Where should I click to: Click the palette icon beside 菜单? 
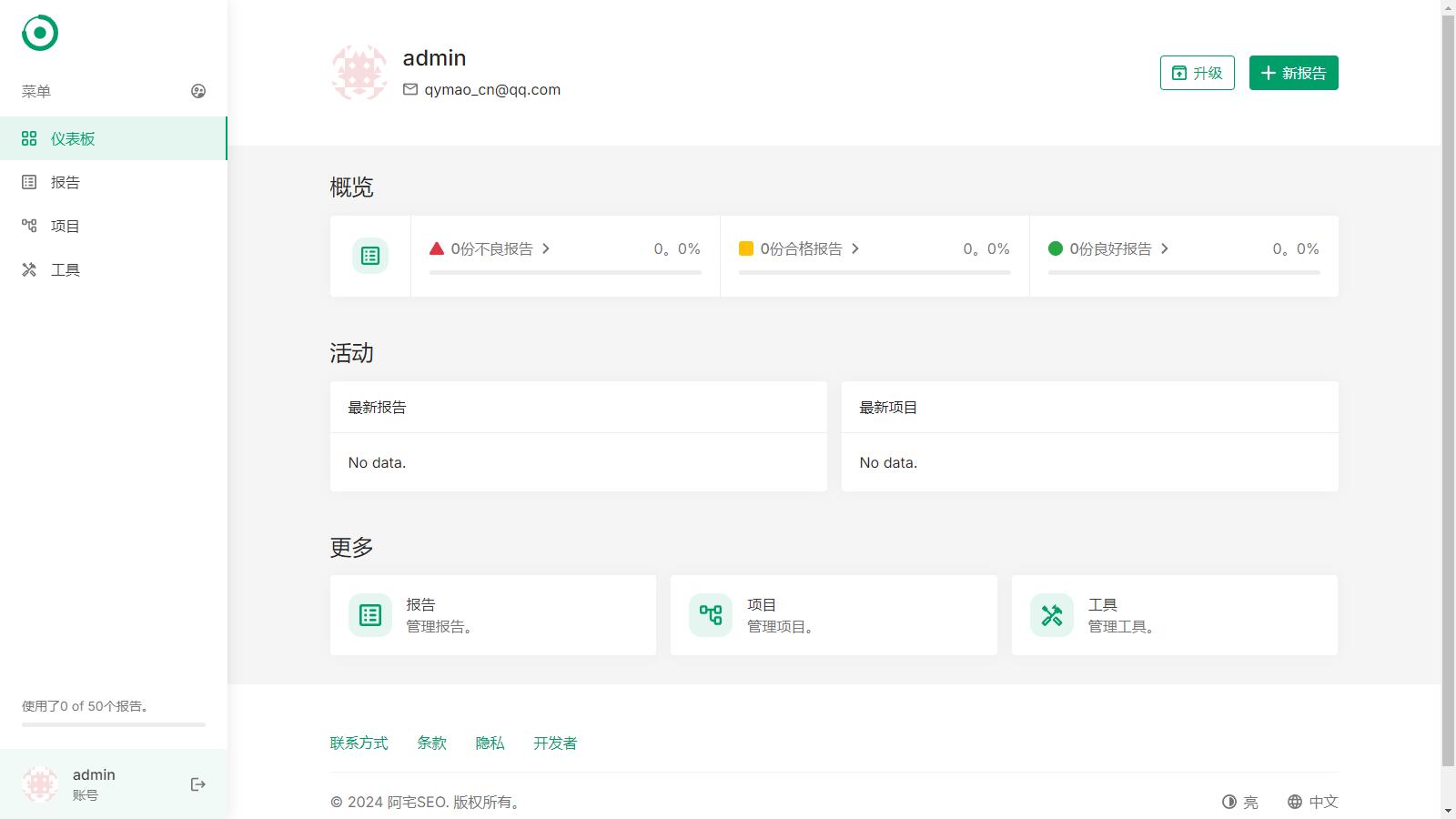198,91
